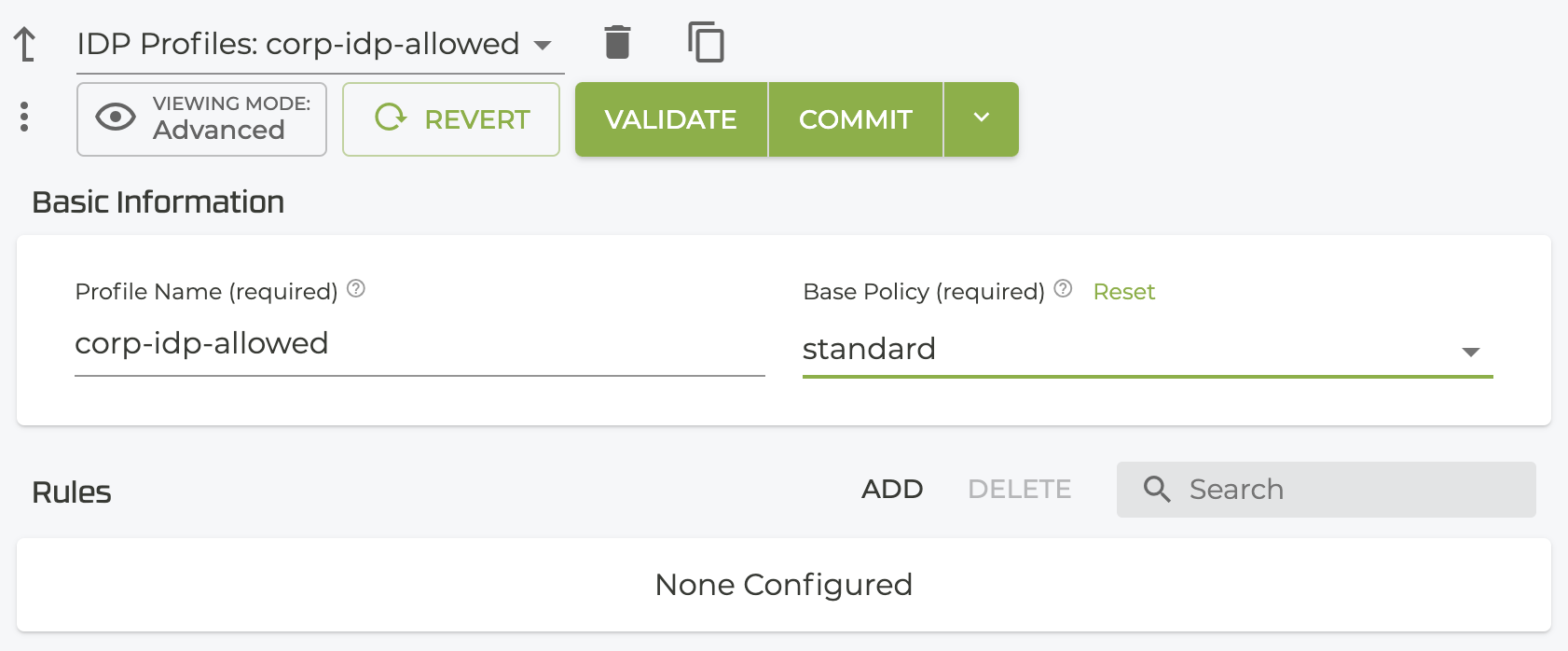The width and height of the screenshot is (1568, 651).
Task: Click the up arrow navigation icon
Action: coord(25,44)
